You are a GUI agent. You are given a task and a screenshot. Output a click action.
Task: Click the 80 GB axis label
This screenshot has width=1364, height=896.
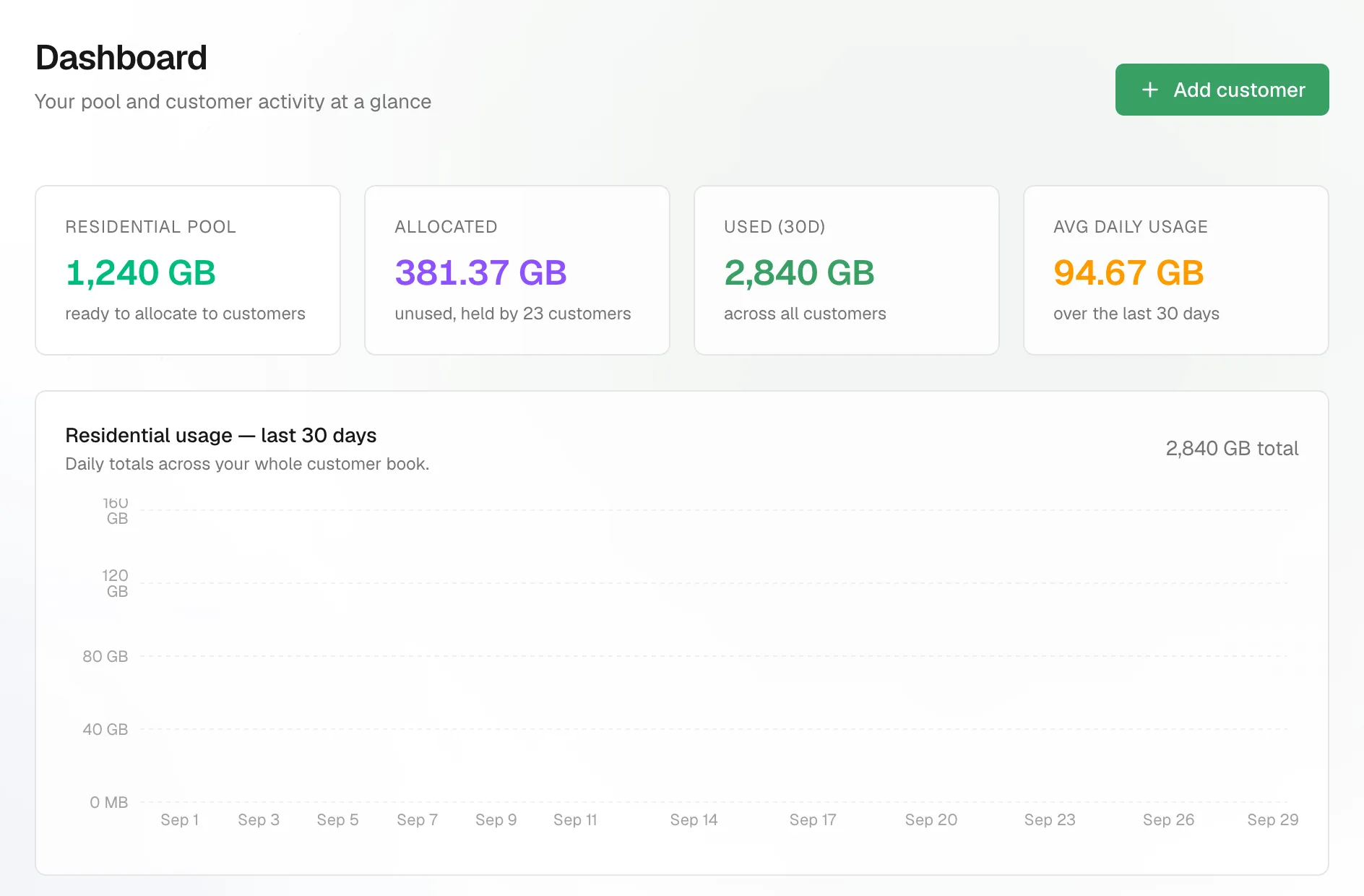point(105,656)
